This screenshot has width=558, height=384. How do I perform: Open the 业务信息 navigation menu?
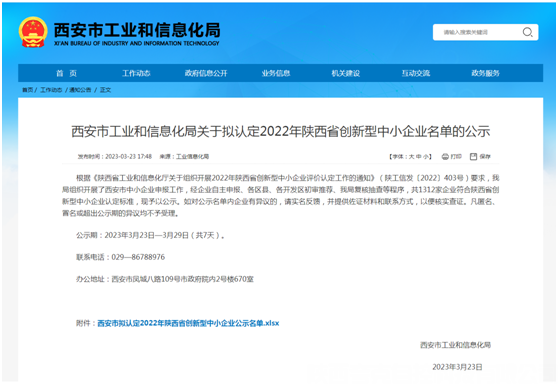(276, 73)
